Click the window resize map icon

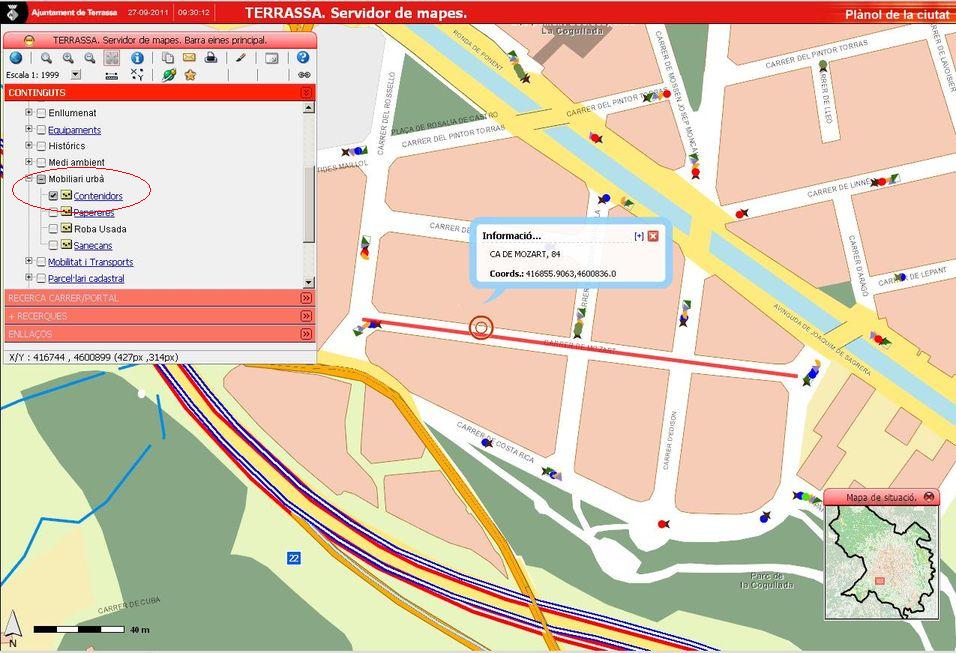271,58
